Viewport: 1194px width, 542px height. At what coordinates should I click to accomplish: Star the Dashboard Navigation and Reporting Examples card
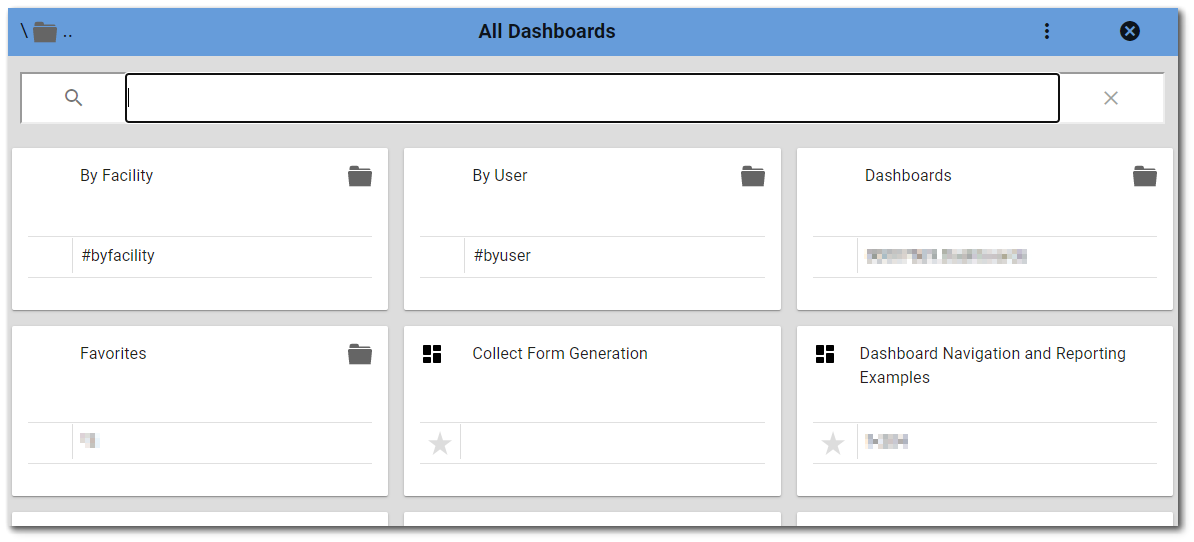click(833, 443)
